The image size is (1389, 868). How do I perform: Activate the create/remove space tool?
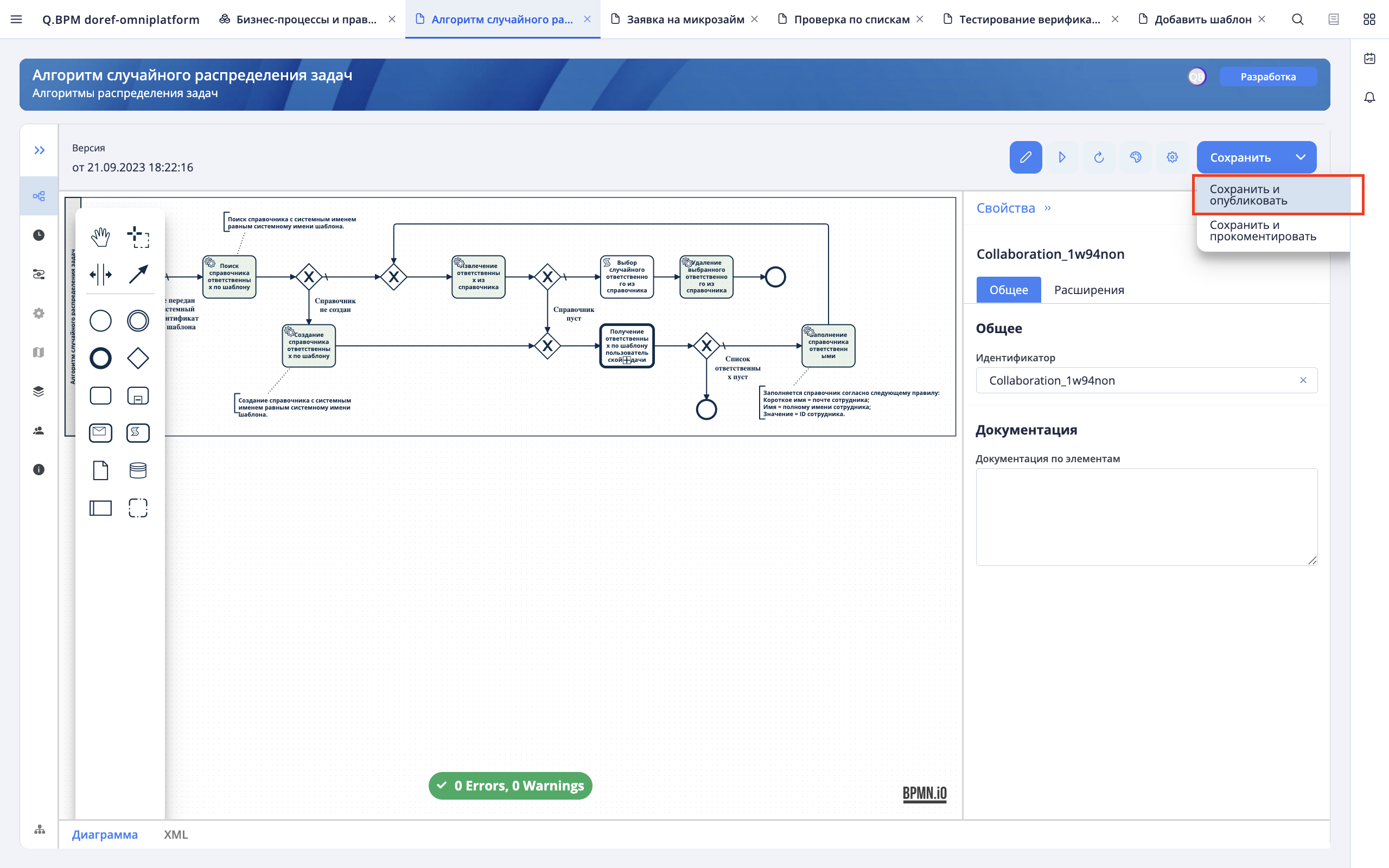coord(100,275)
